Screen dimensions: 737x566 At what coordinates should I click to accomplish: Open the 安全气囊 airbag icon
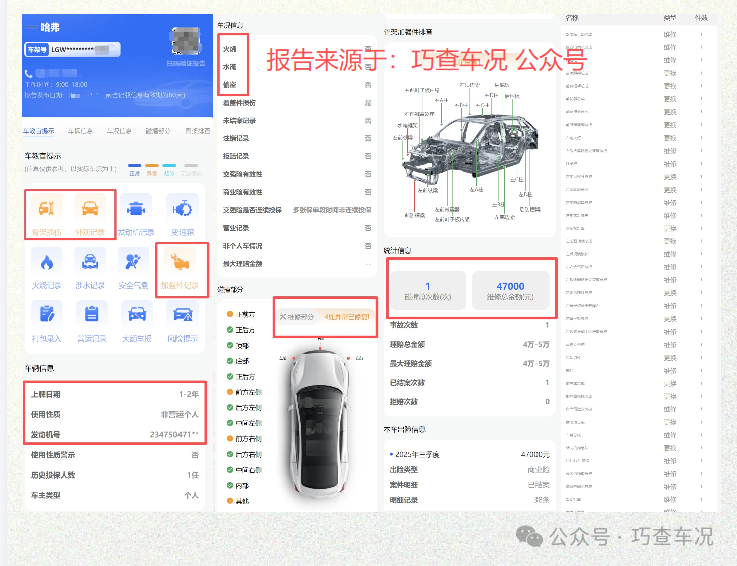[x=133, y=262]
